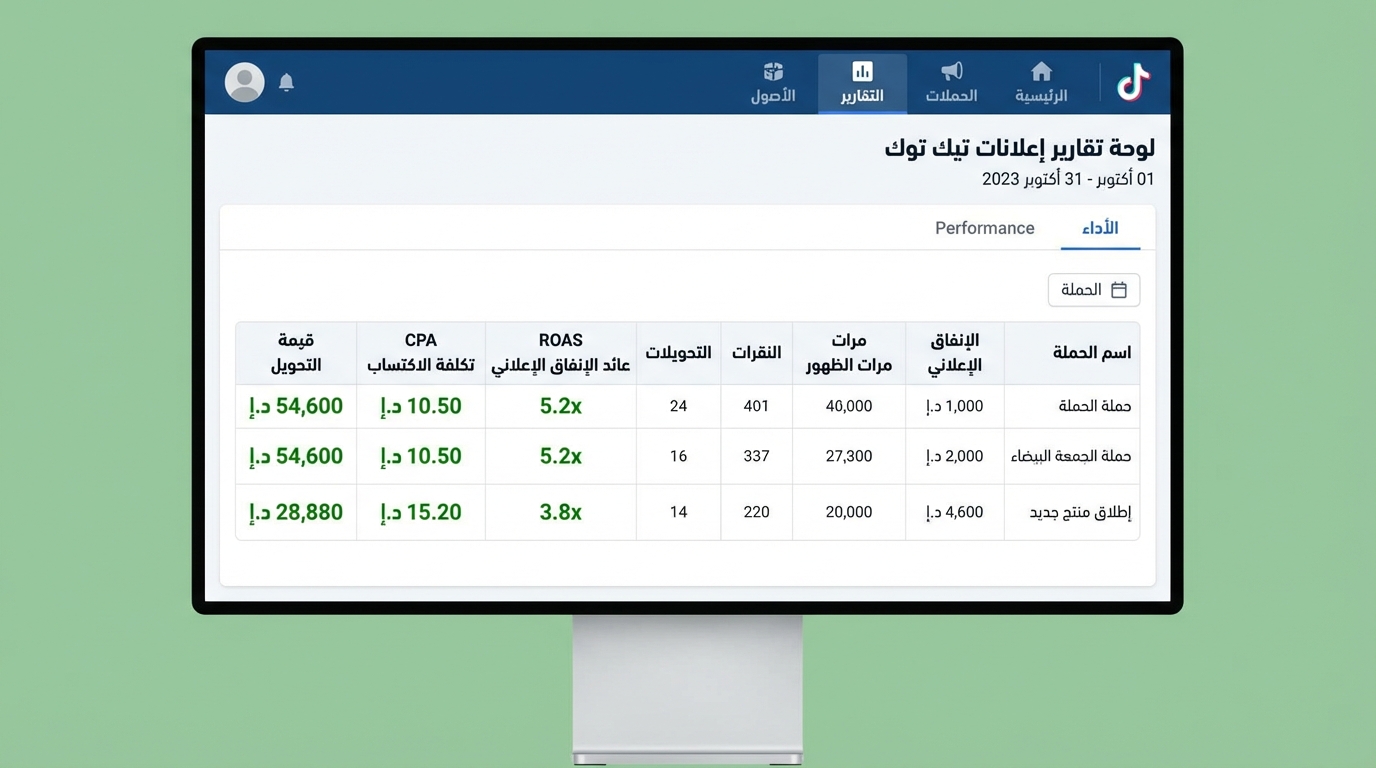Open the الحملة filter dropdown

pos(1093,289)
